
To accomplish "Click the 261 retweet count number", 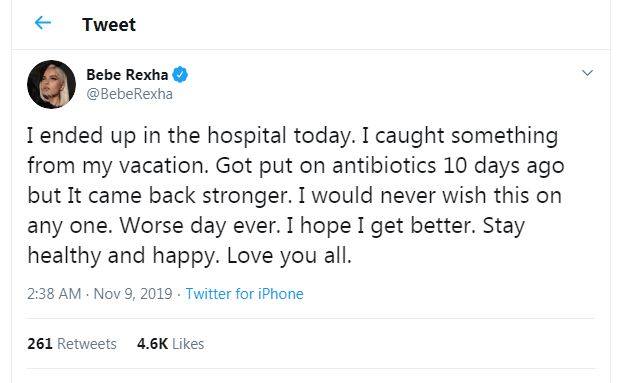I will [x=40, y=344].
